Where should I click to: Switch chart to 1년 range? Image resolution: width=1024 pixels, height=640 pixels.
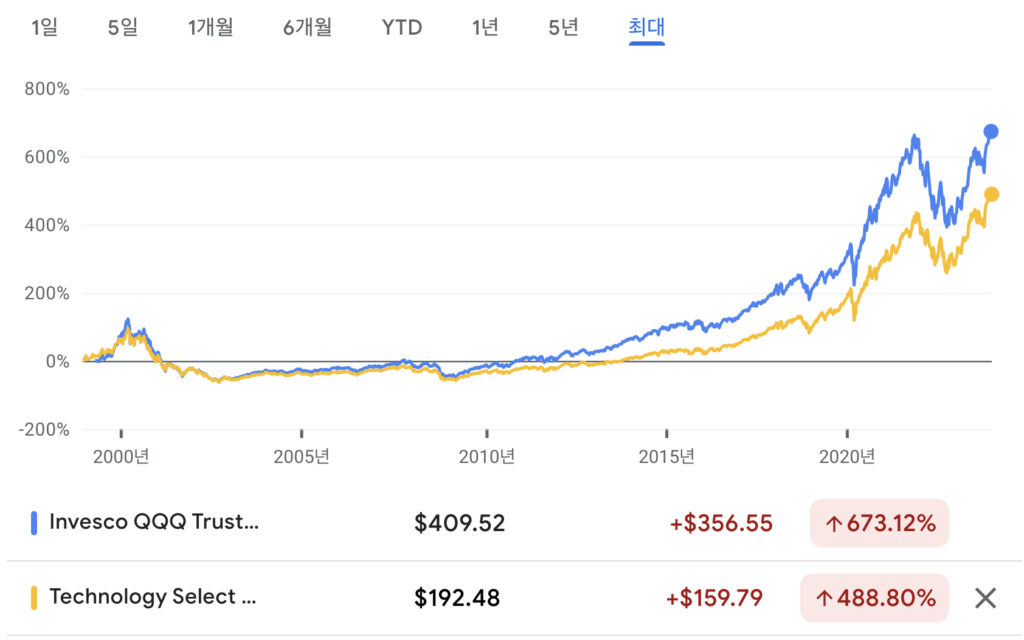click(x=485, y=27)
